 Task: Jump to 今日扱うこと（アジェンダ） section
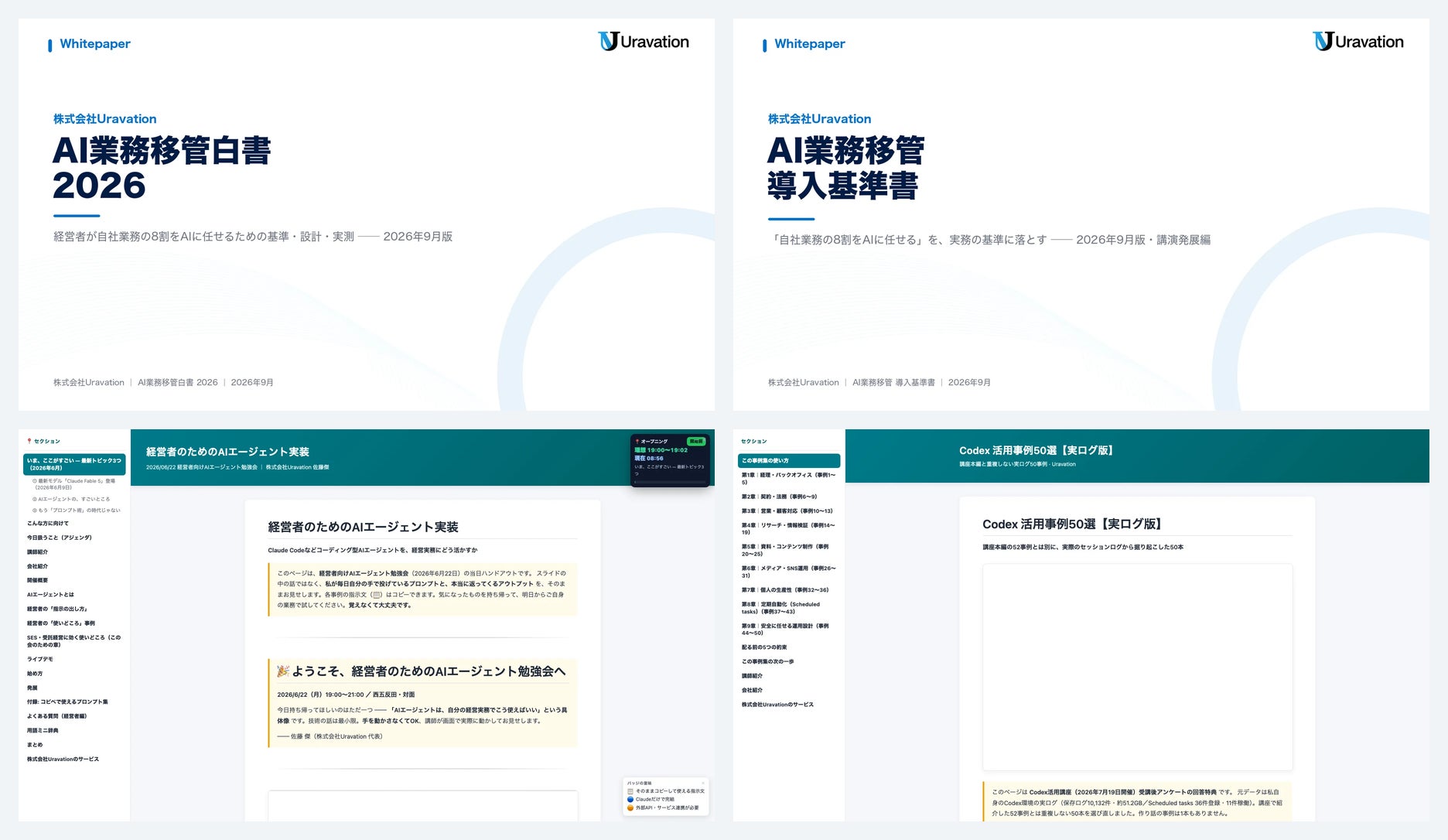coord(60,538)
